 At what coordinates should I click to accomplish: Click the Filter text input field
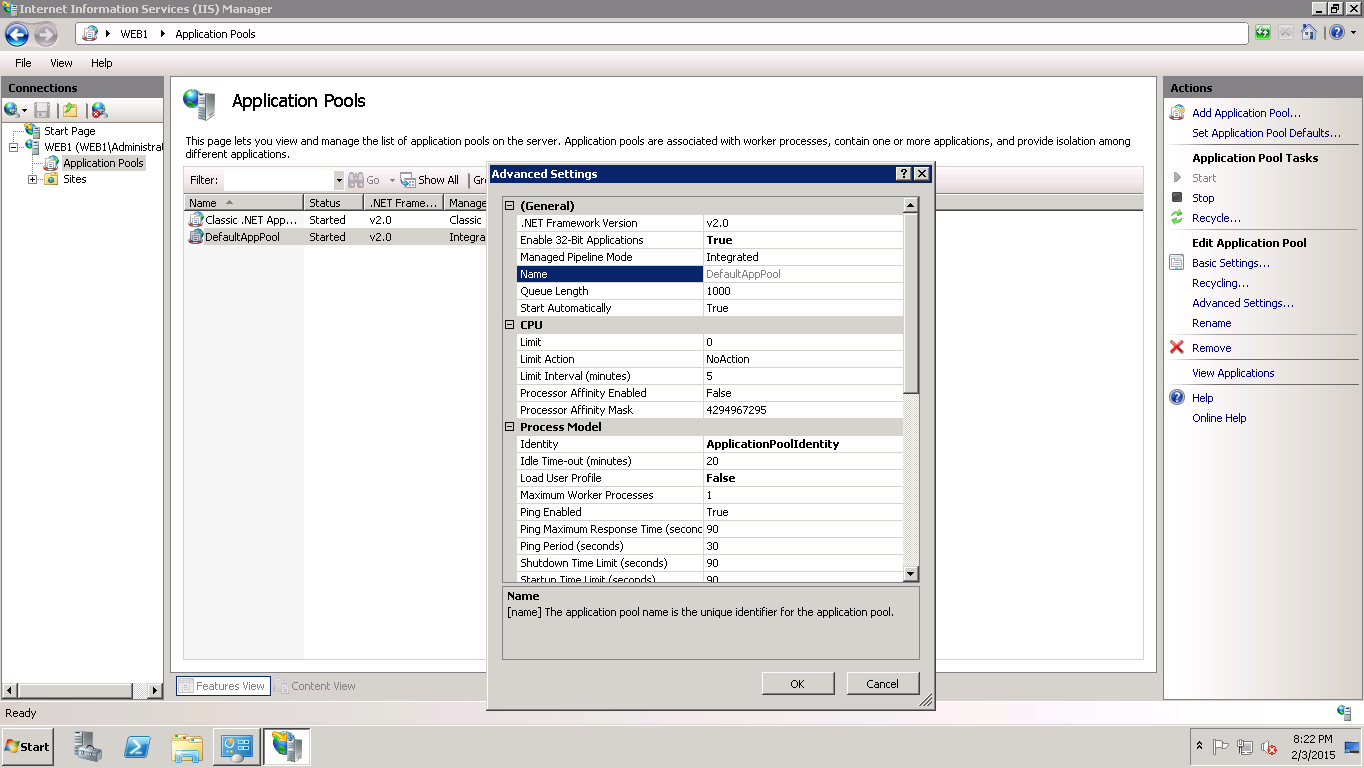(x=278, y=180)
